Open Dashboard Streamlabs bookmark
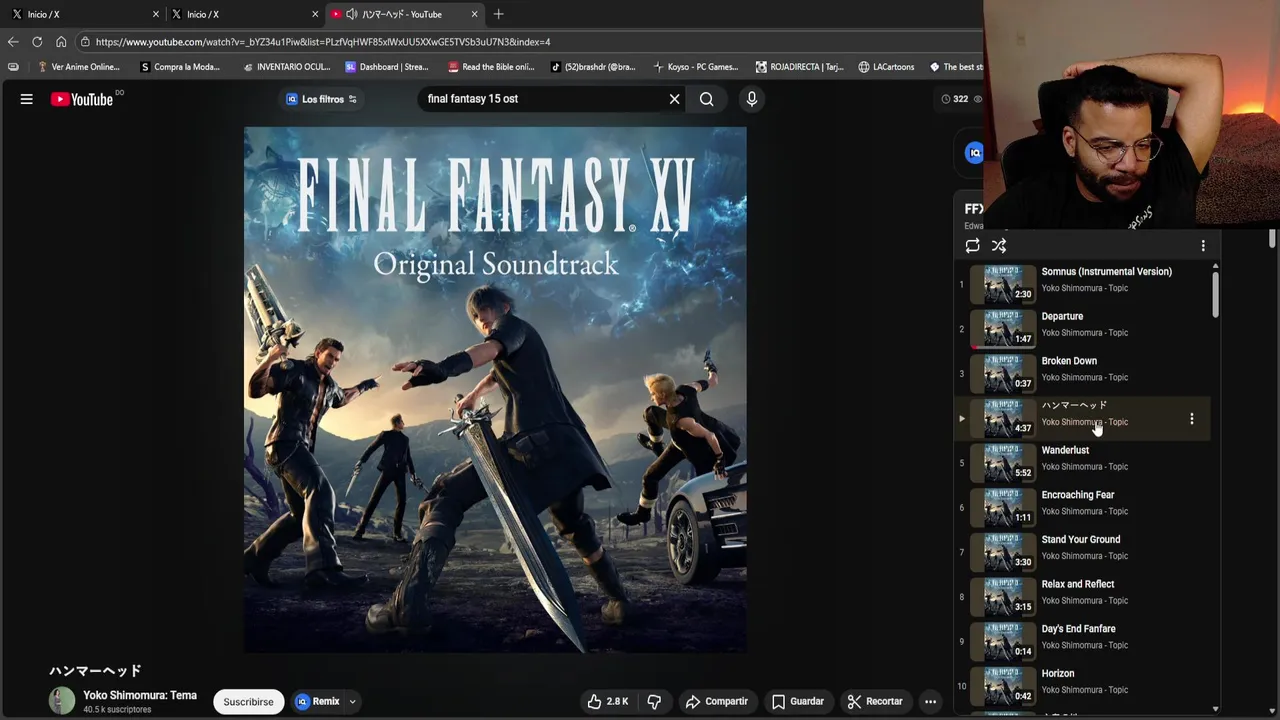1280x720 pixels. (x=387, y=67)
